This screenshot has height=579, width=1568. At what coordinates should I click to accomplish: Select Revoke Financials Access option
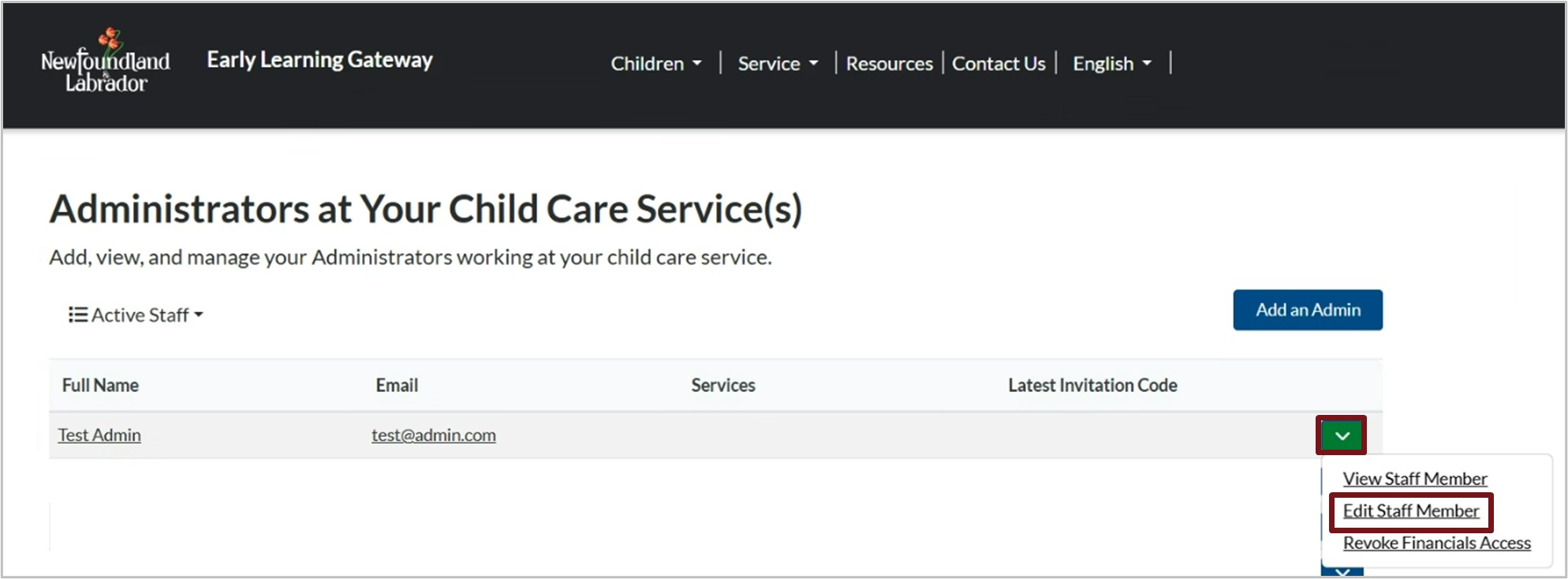tap(1436, 544)
